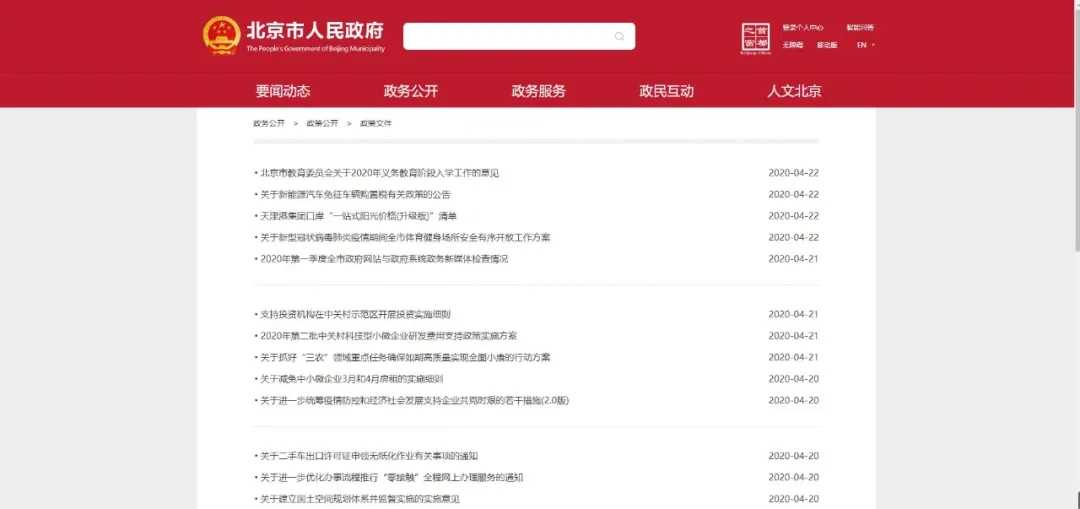Viewport: 1080px width, 509px height.
Task: Click date 2020-04-21 of 支持投资机构 row
Action: tap(793, 314)
